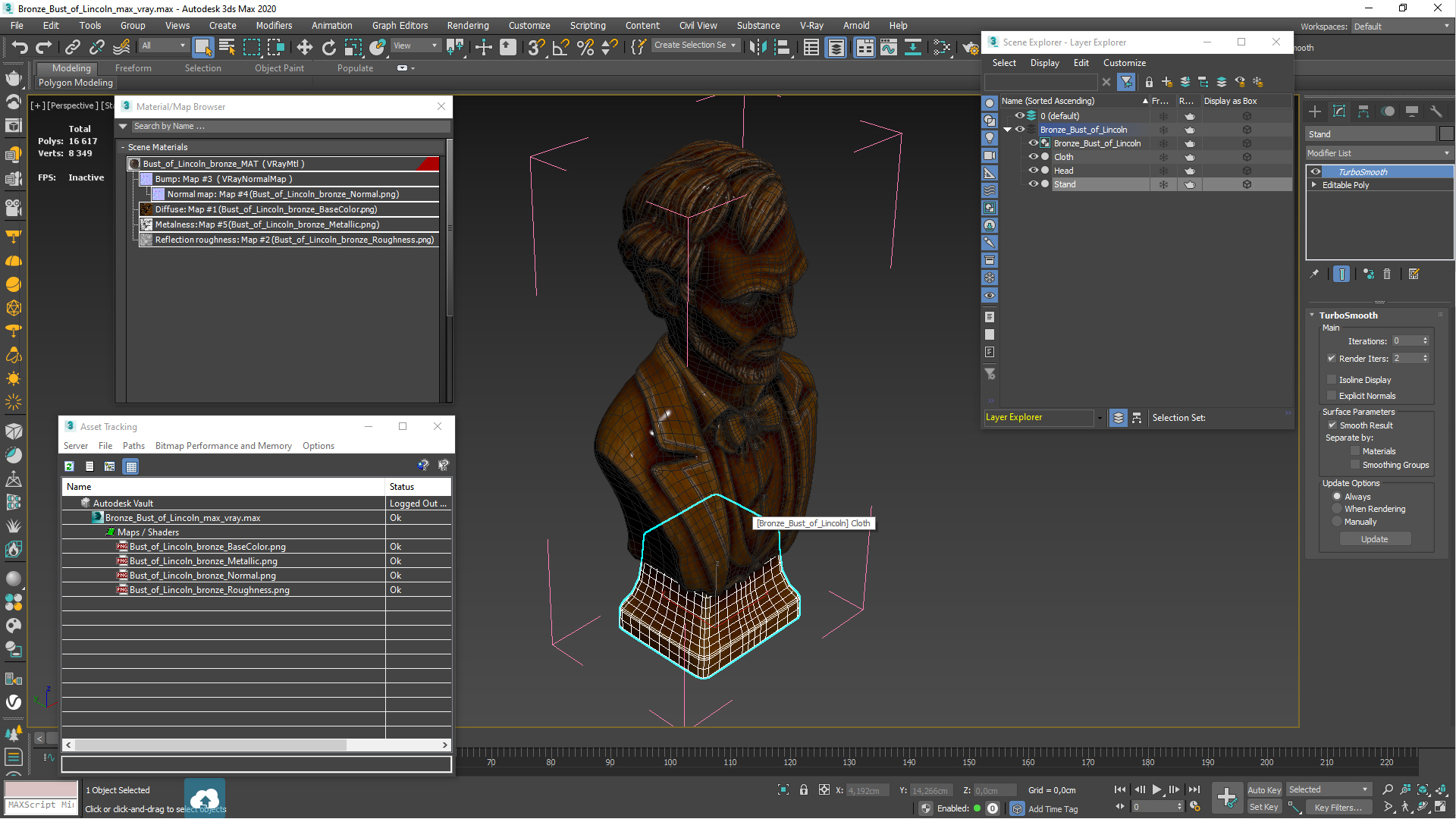Click the Undo arrow icon
Viewport: 1456px width, 819px height.
pos(20,47)
